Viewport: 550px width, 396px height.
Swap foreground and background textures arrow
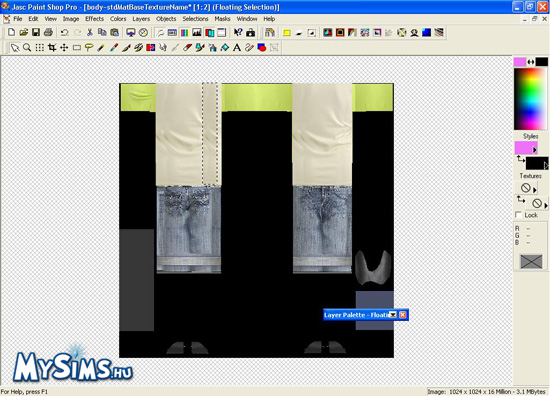coord(521,200)
